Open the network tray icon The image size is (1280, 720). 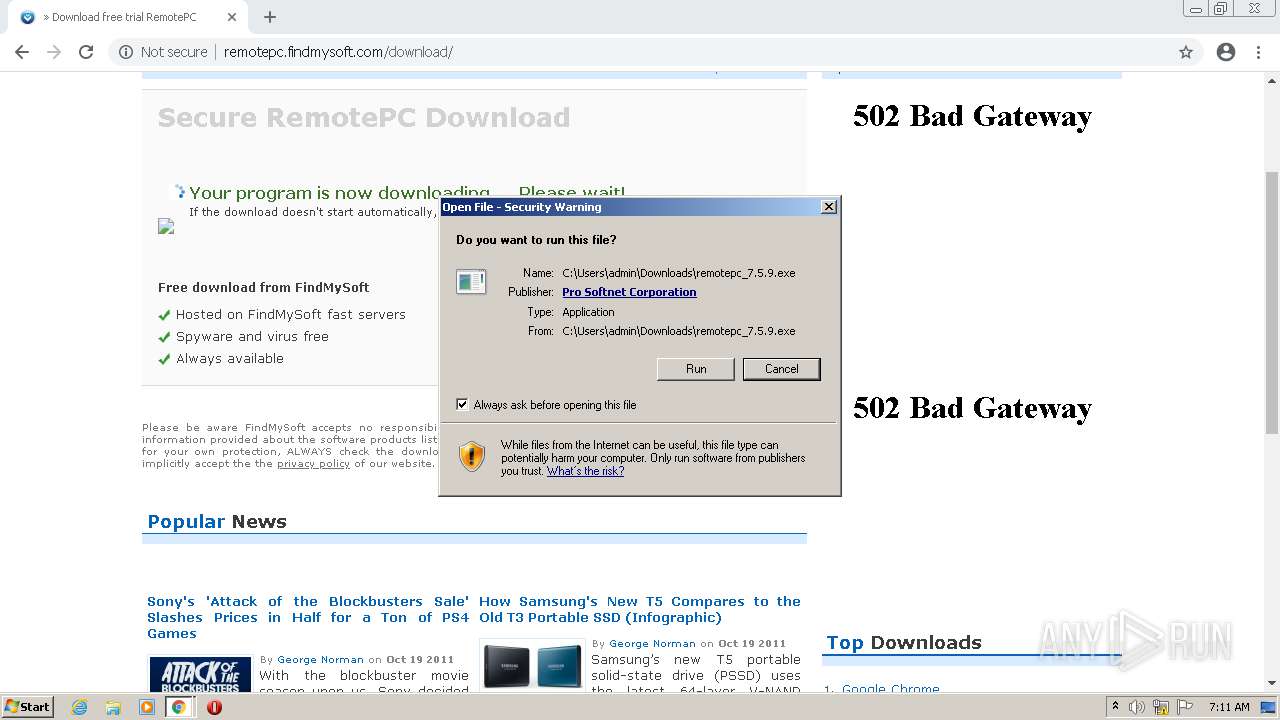pos(1161,707)
